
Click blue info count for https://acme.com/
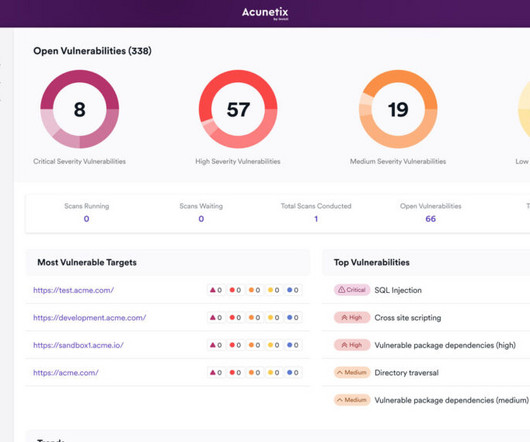293,372
